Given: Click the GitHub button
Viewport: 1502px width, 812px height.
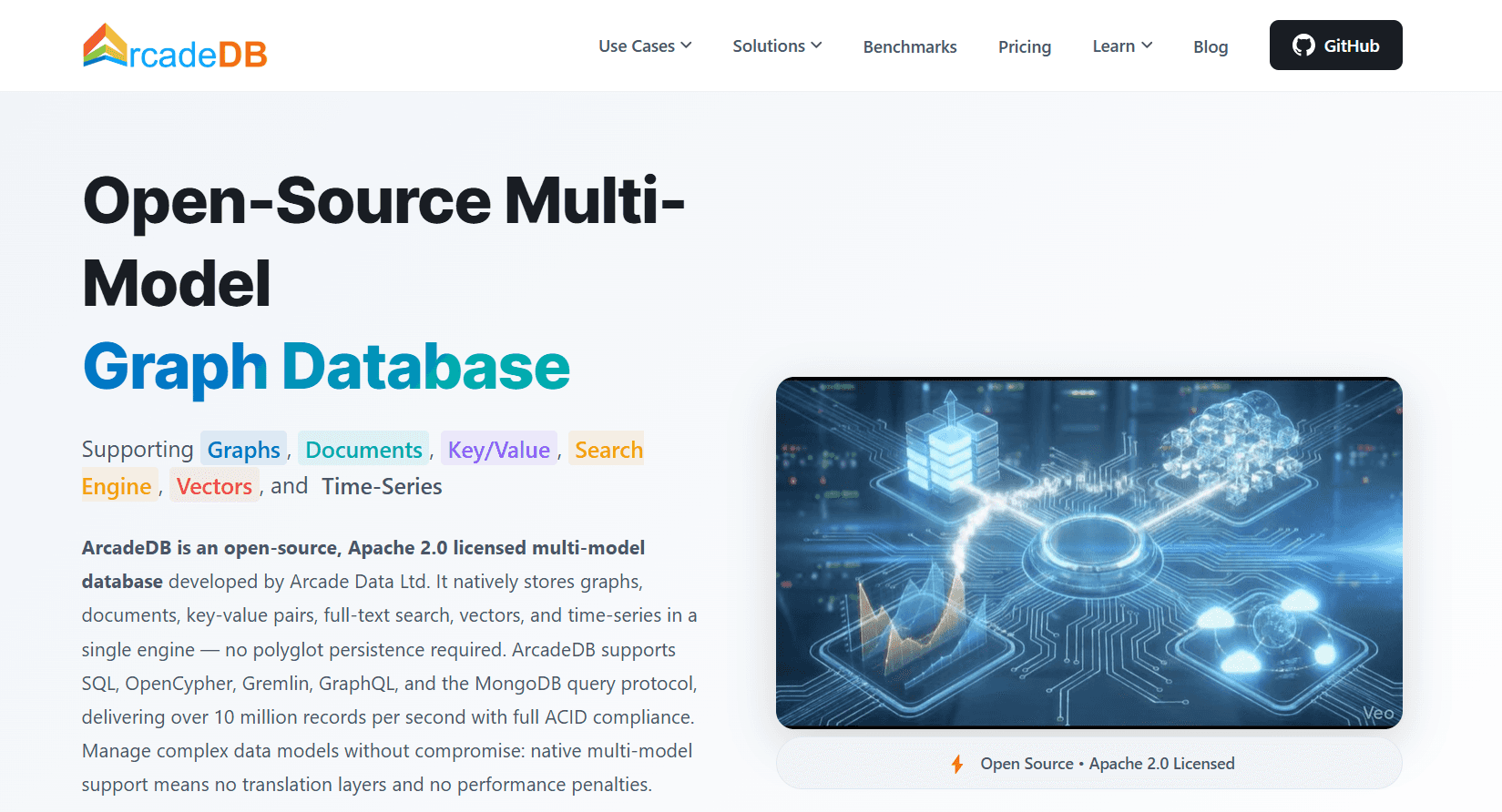Looking at the screenshot, I should point(1336,46).
